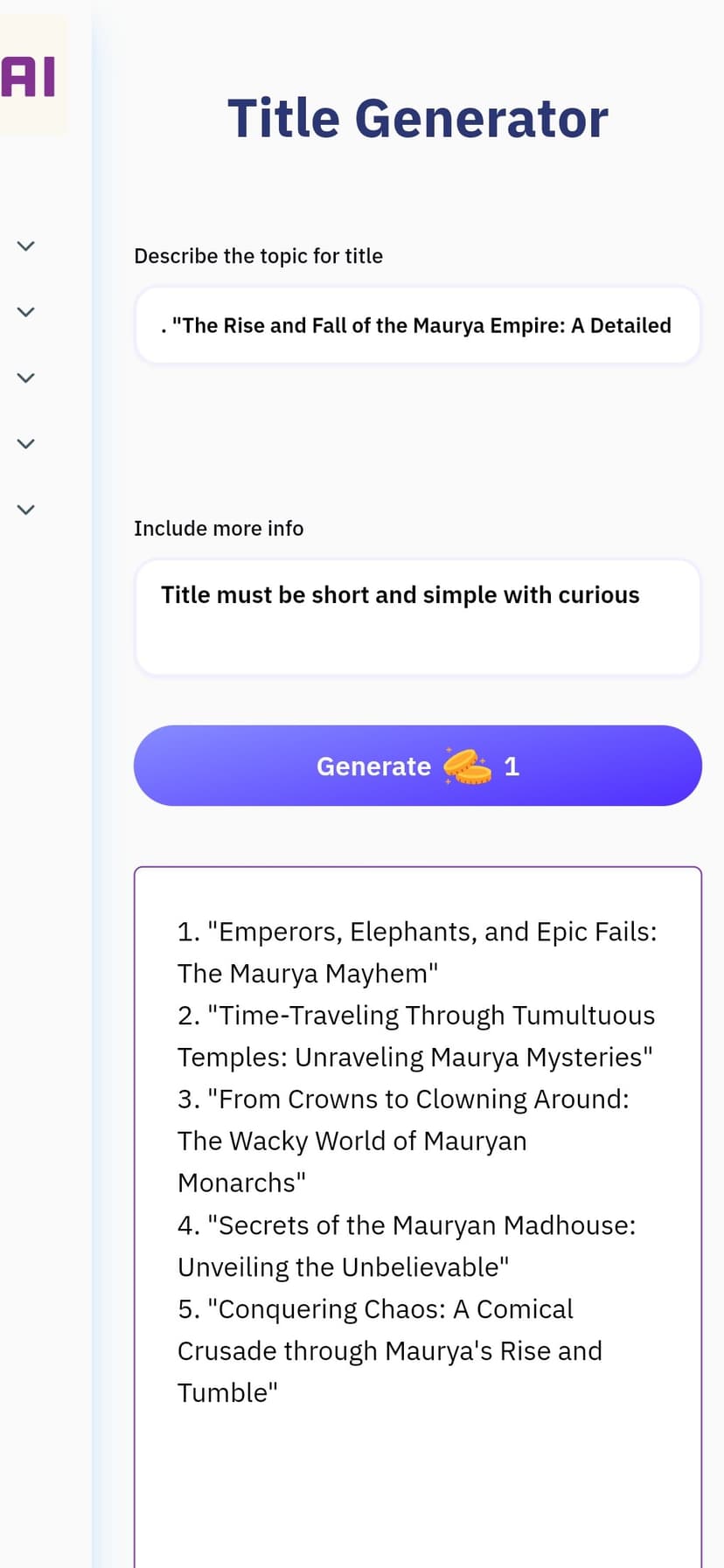Open the fourth sidebar chevron menu

point(26,444)
